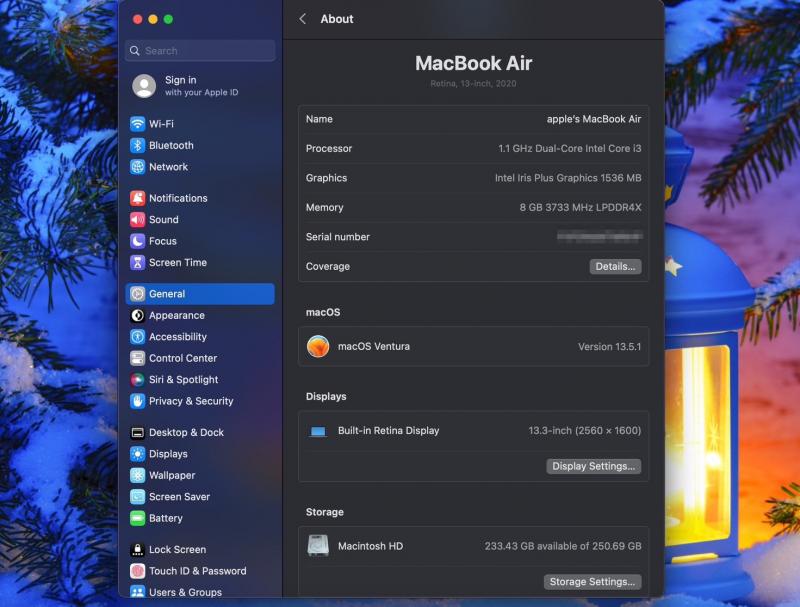Click the Coverage row label
The image size is (800, 607).
pyautogui.click(x=328, y=266)
